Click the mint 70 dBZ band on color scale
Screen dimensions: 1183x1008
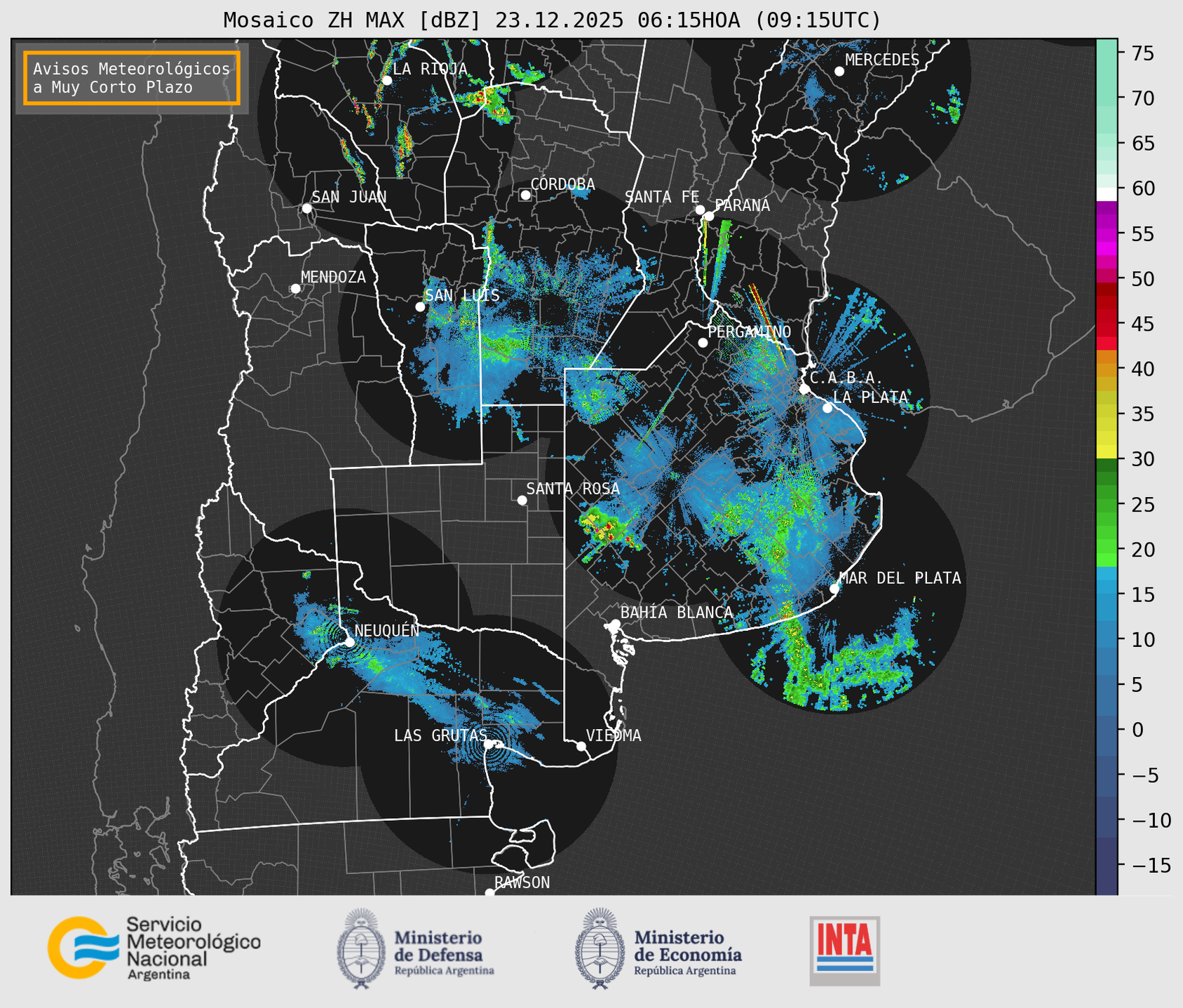coord(1107,98)
